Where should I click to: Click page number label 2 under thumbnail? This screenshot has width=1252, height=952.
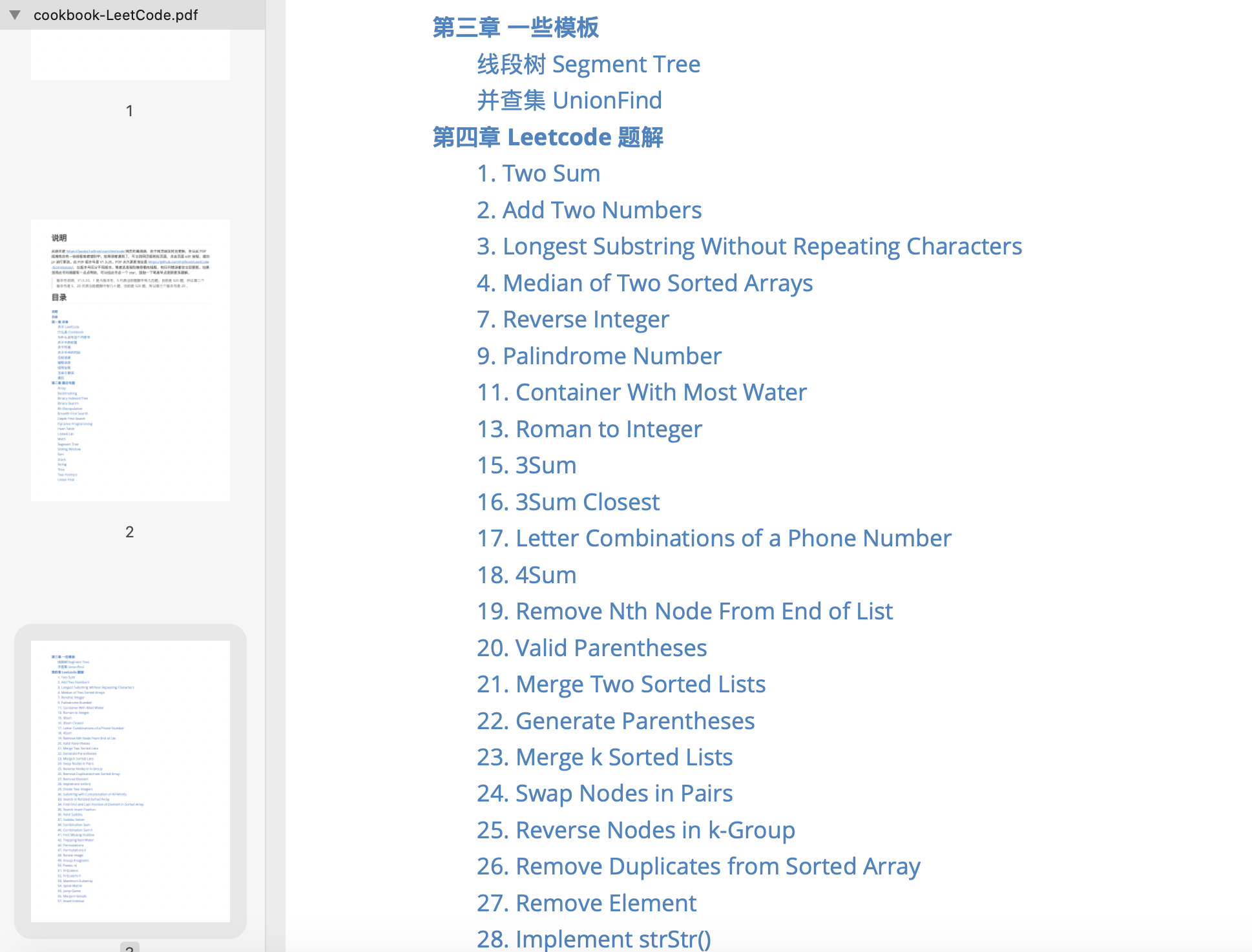coord(130,532)
